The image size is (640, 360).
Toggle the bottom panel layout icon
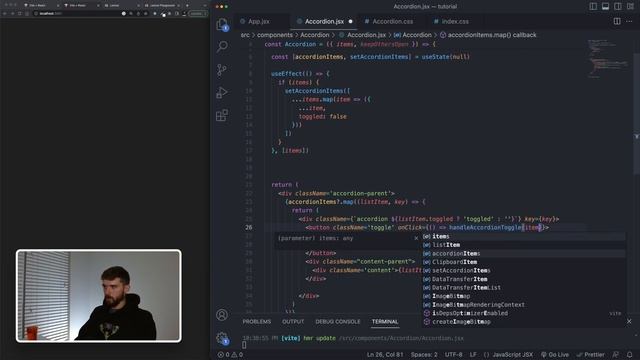pos(605,6)
